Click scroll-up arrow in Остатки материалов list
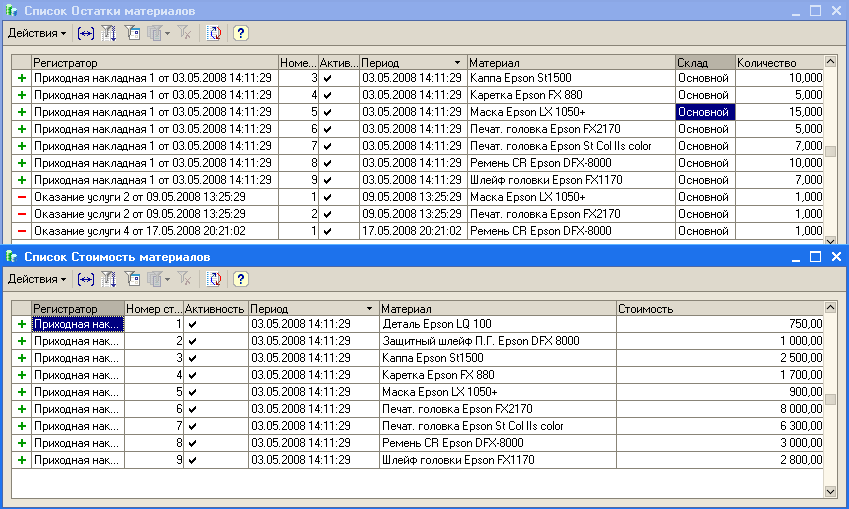 pyautogui.click(x=831, y=61)
